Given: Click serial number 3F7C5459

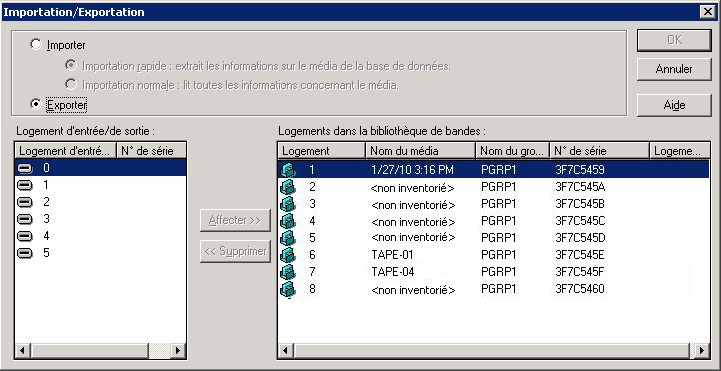Looking at the screenshot, I should (580, 170).
